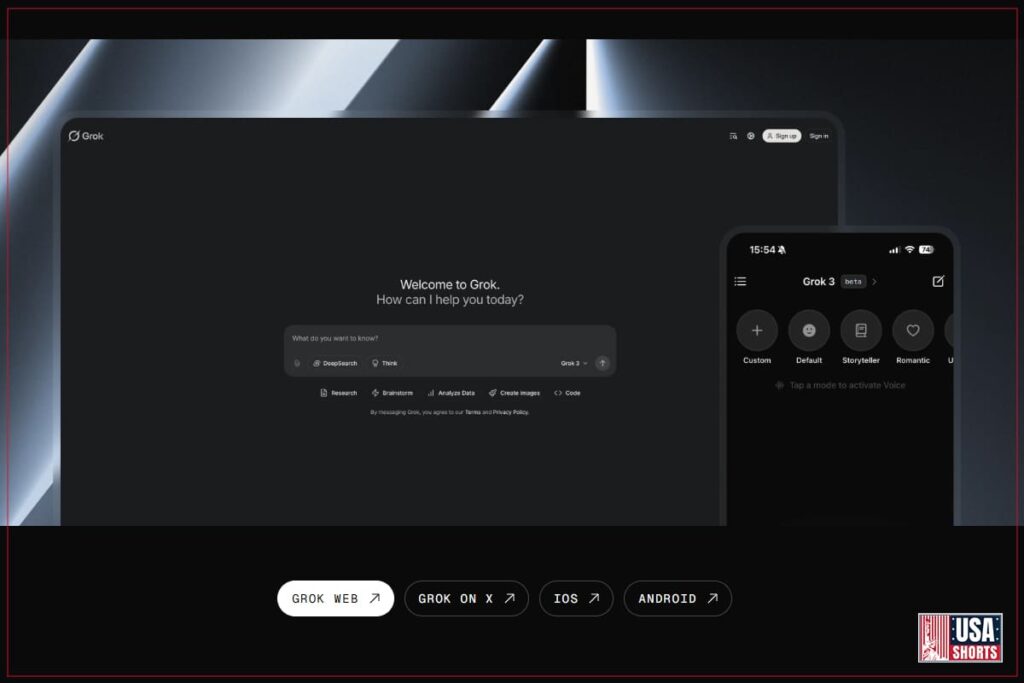Switch to the GROK WEB tab
The image size is (1024, 683).
click(336, 598)
